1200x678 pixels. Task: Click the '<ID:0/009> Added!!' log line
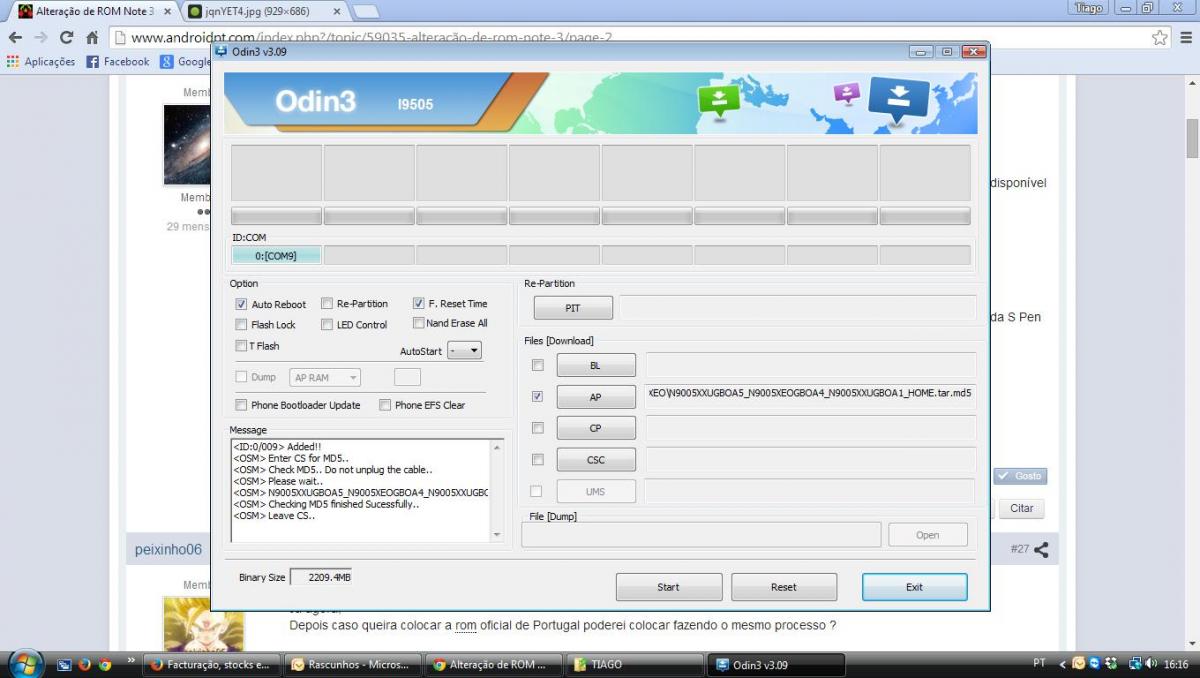277,446
